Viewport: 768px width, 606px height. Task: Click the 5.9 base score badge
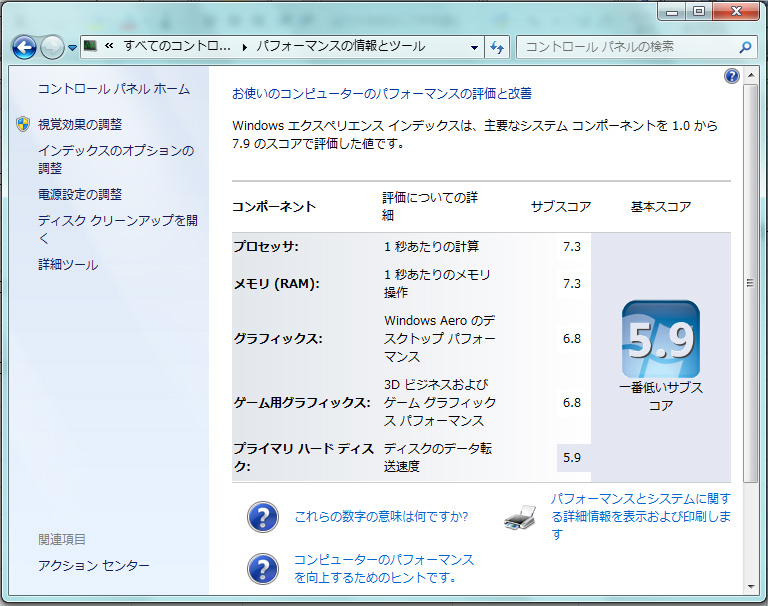(x=661, y=339)
